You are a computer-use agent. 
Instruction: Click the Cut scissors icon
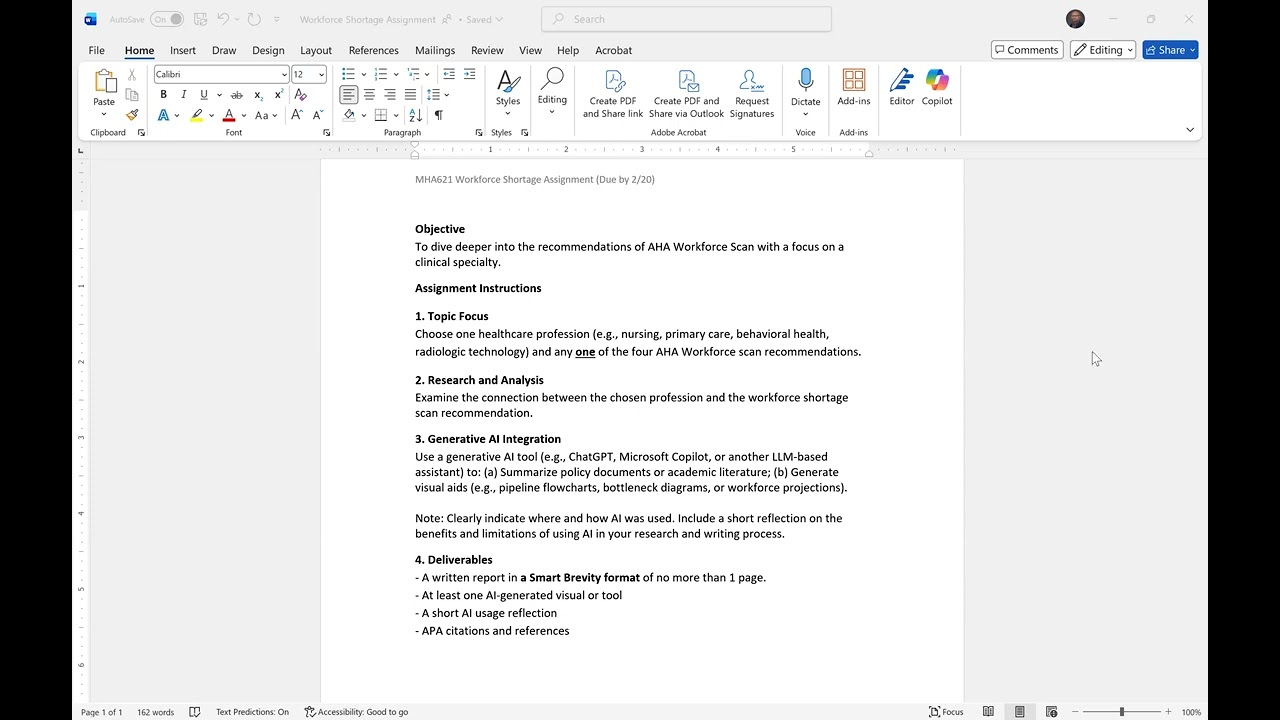click(x=132, y=75)
